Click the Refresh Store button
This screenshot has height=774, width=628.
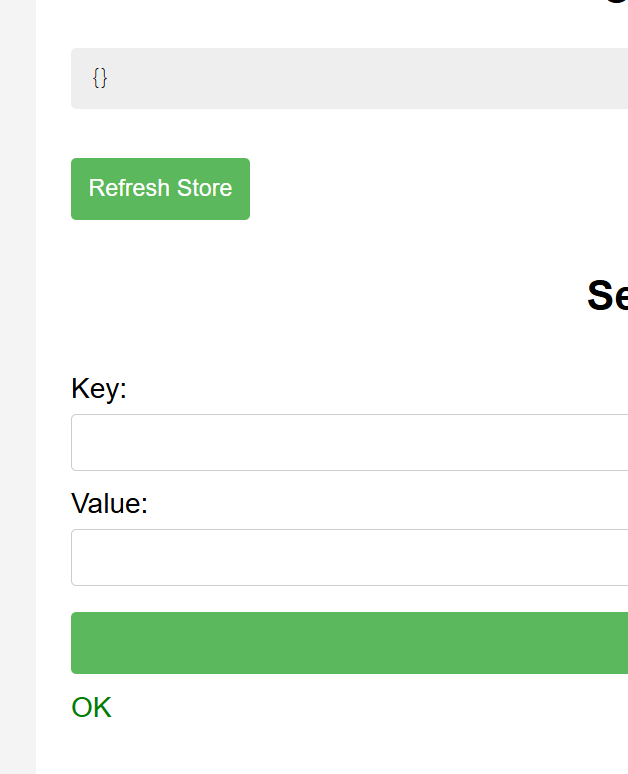160,188
